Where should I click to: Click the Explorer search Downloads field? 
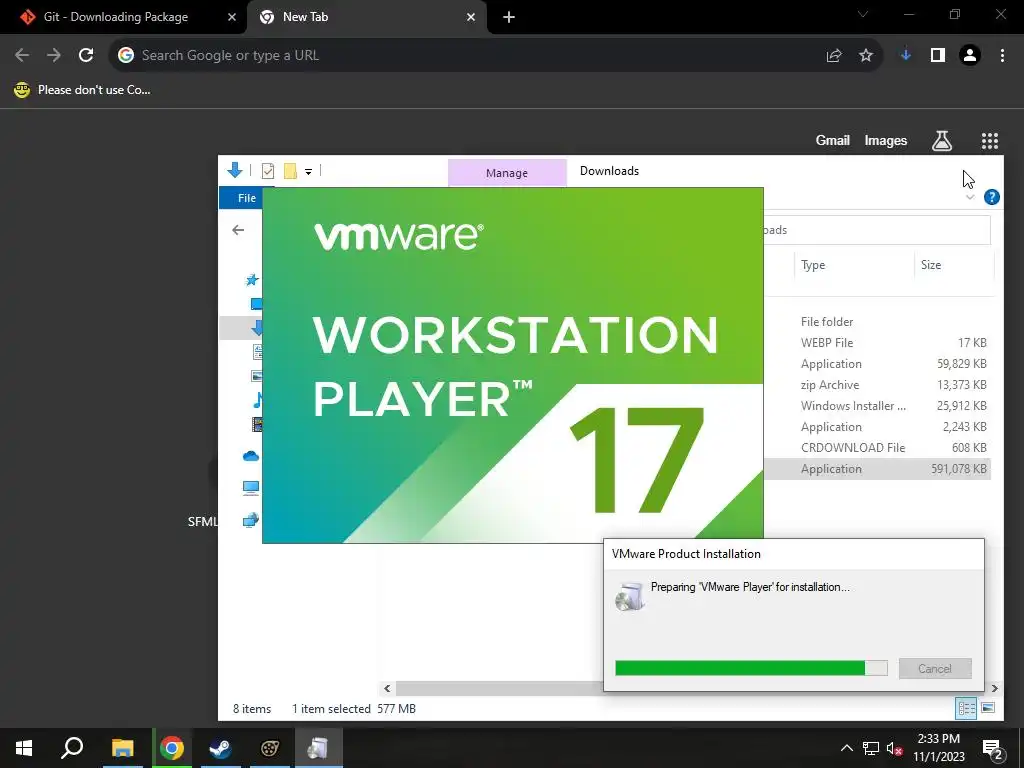coord(877,230)
